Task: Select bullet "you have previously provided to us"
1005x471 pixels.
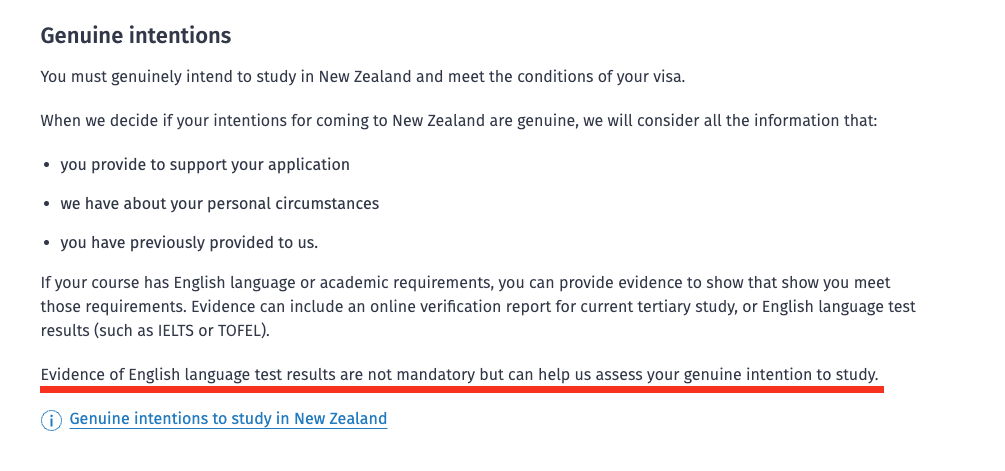Action: click(189, 243)
